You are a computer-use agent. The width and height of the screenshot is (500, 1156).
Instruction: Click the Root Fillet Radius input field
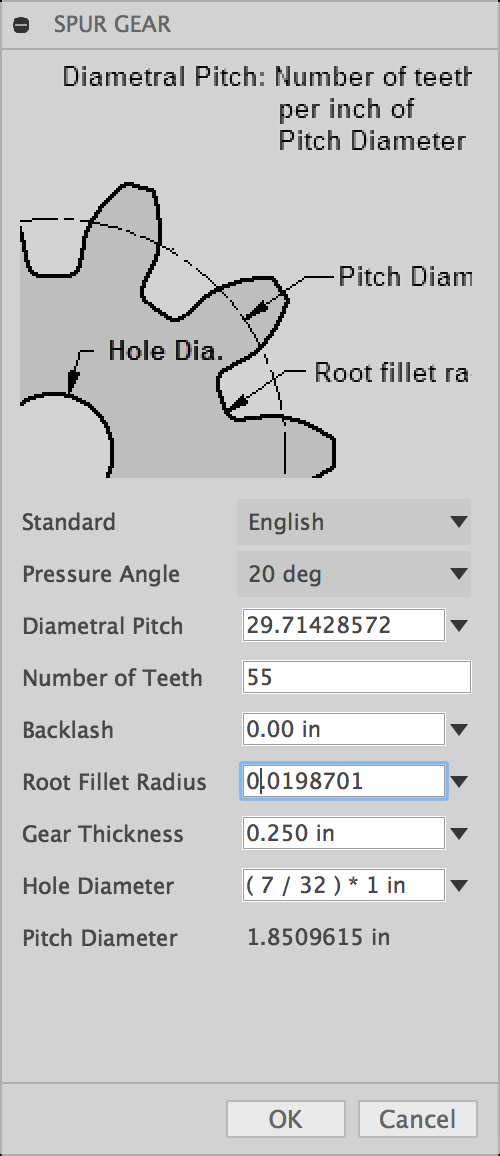[344, 781]
